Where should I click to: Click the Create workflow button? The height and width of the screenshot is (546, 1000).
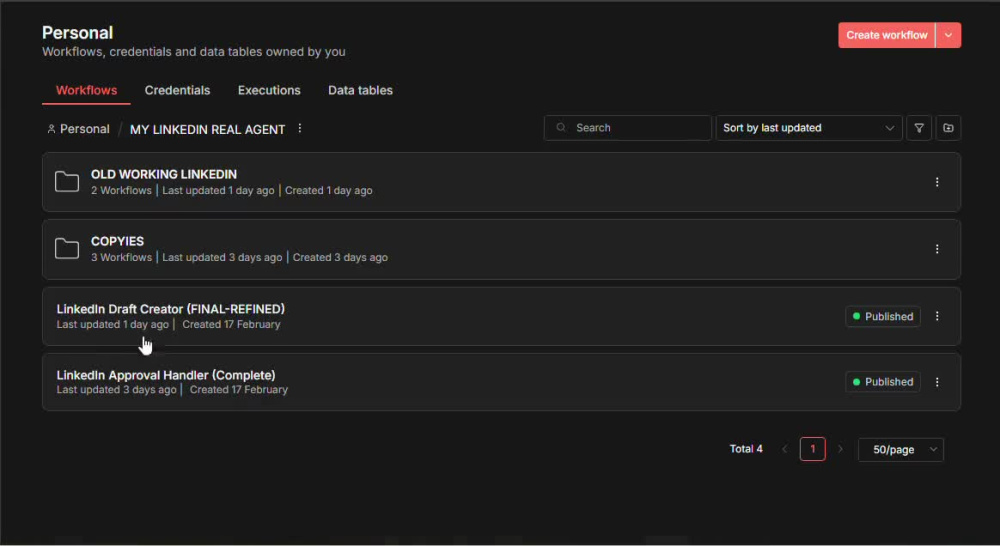point(886,36)
